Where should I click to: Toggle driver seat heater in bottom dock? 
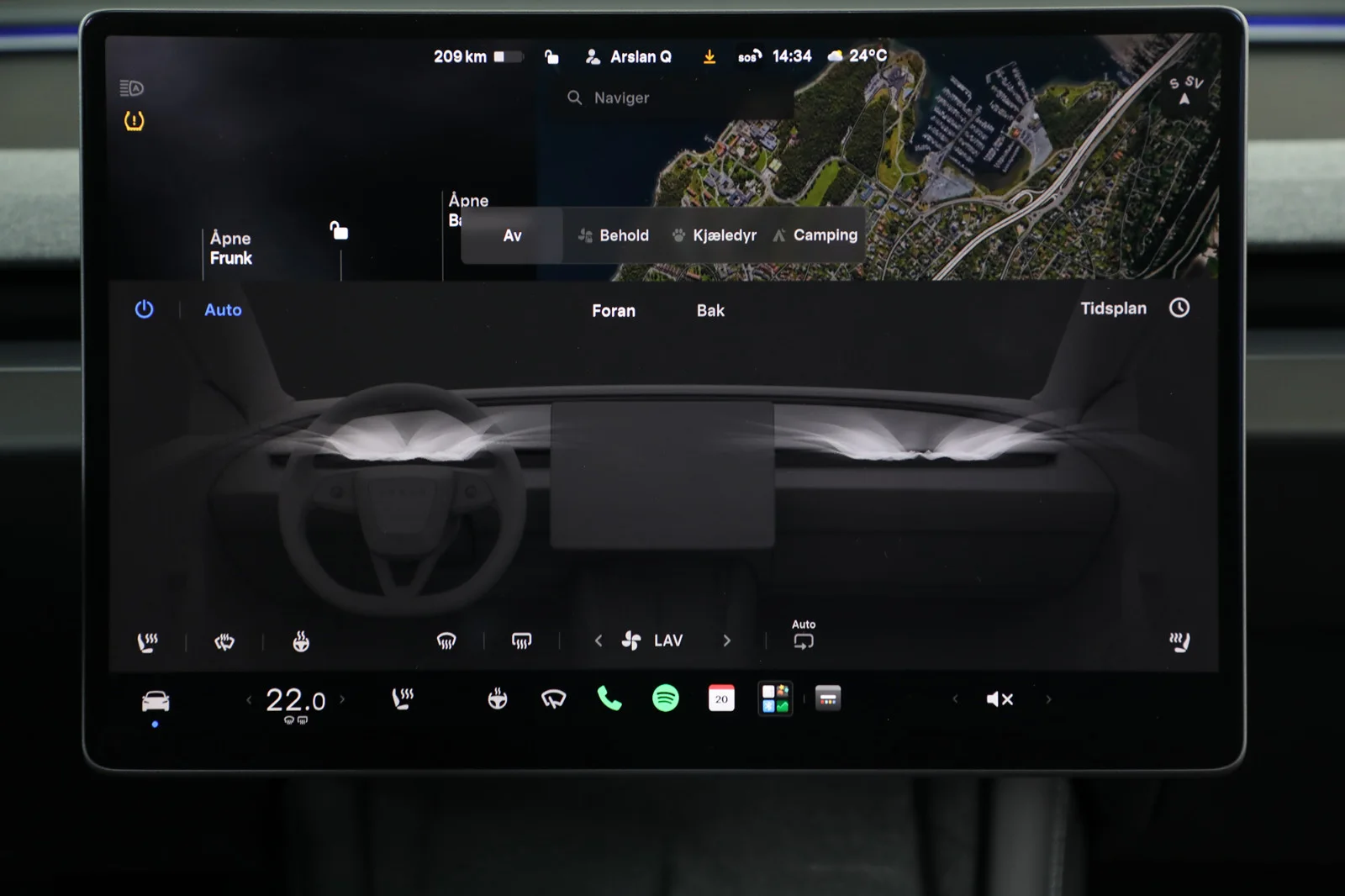tap(403, 698)
